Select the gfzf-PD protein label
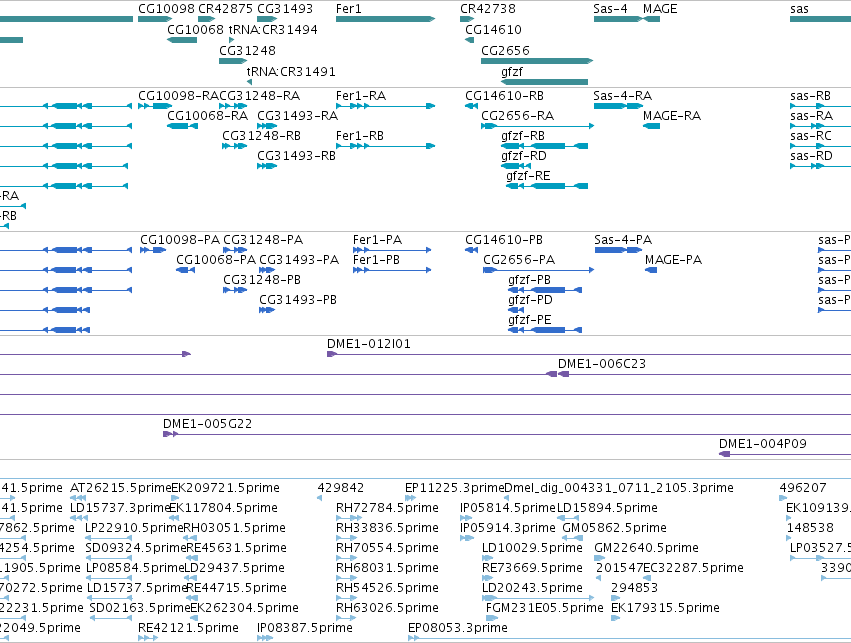The width and height of the screenshot is (851, 643). click(x=530, y=300)
